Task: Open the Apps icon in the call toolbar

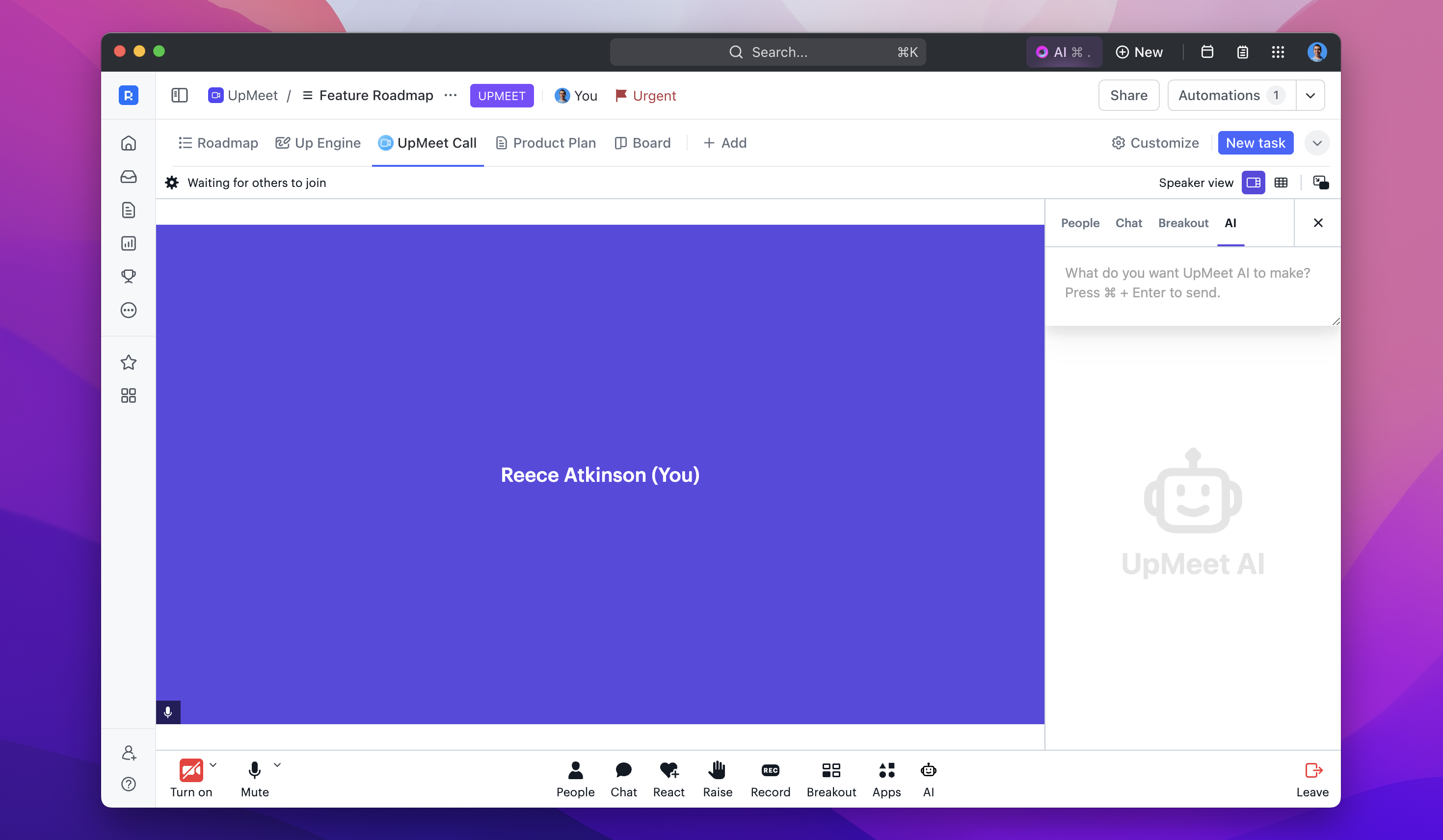Action: 886,770
